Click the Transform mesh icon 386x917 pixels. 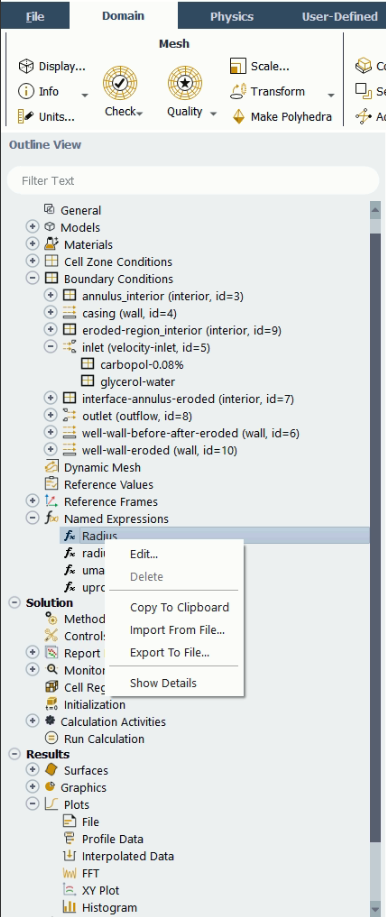(x=238, y=91)
